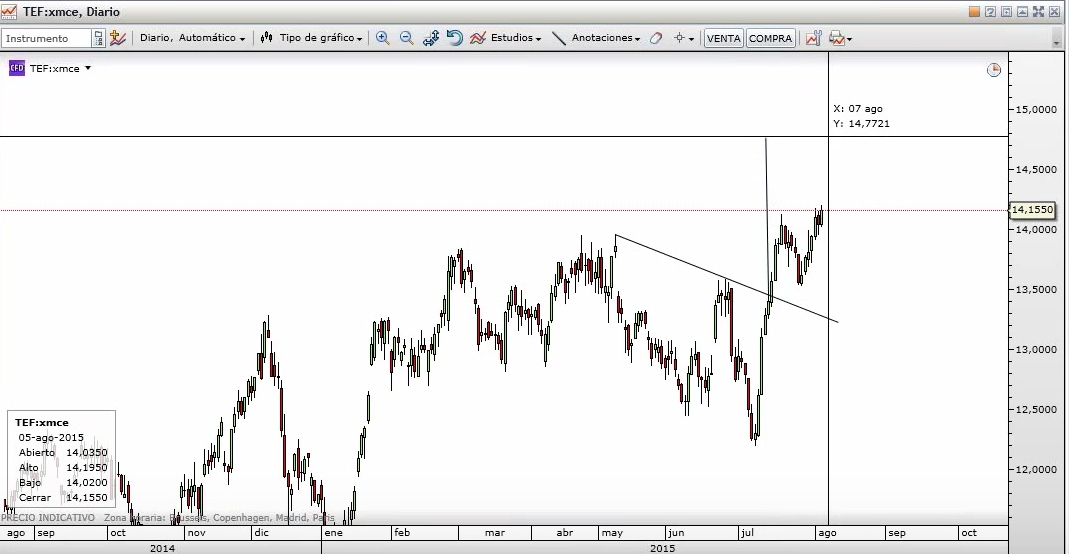Click the new window plus icon

[x=1006, y=12]
